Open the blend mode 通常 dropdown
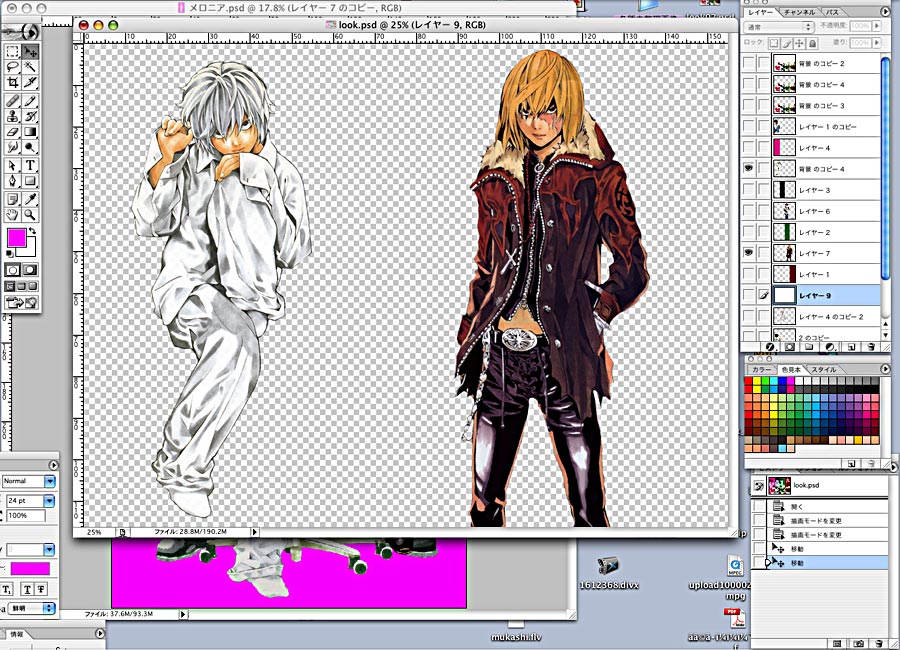The height and width of the screenshot is (650, 900). tap(779, 26)
